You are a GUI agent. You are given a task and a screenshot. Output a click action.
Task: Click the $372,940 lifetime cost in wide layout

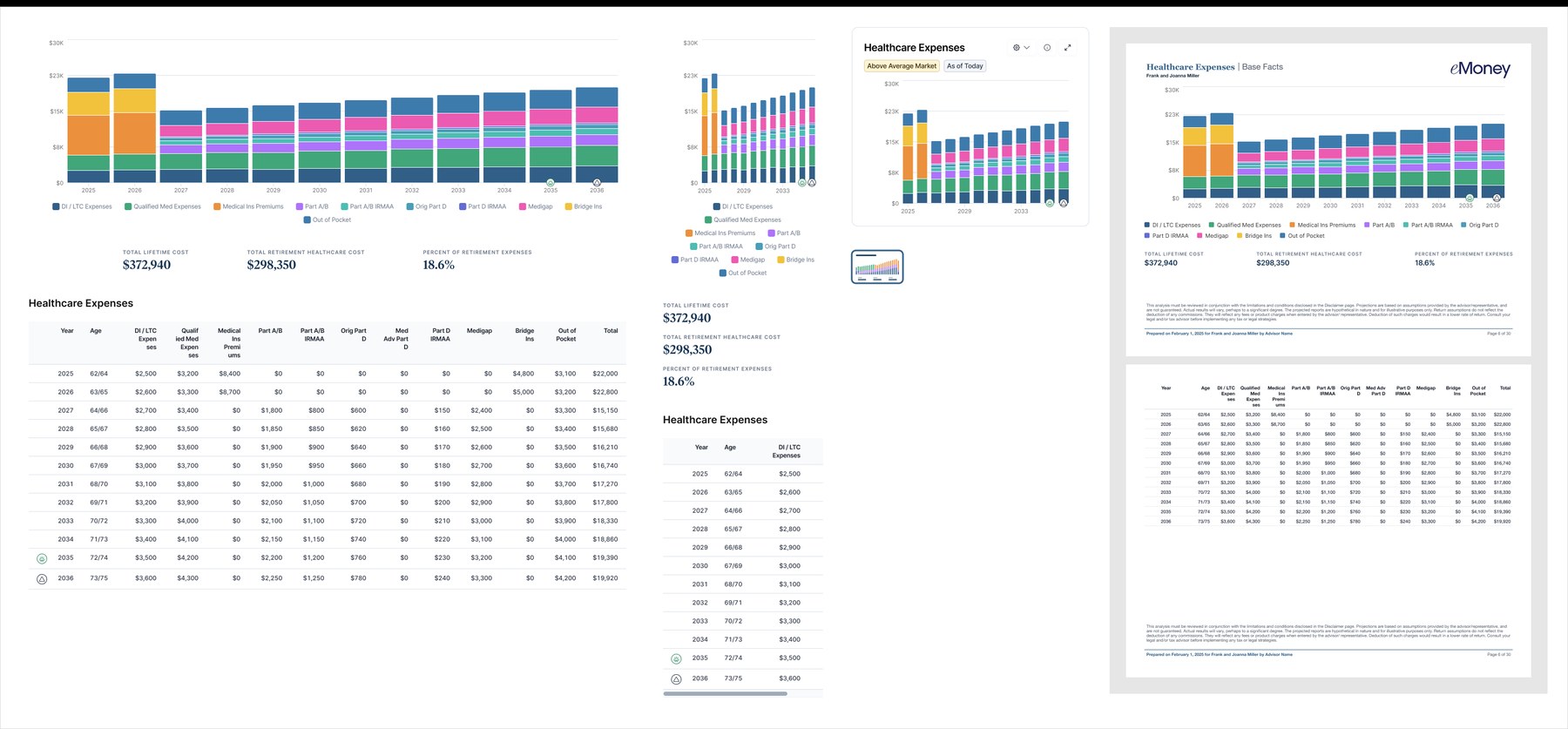pos(146,265)
